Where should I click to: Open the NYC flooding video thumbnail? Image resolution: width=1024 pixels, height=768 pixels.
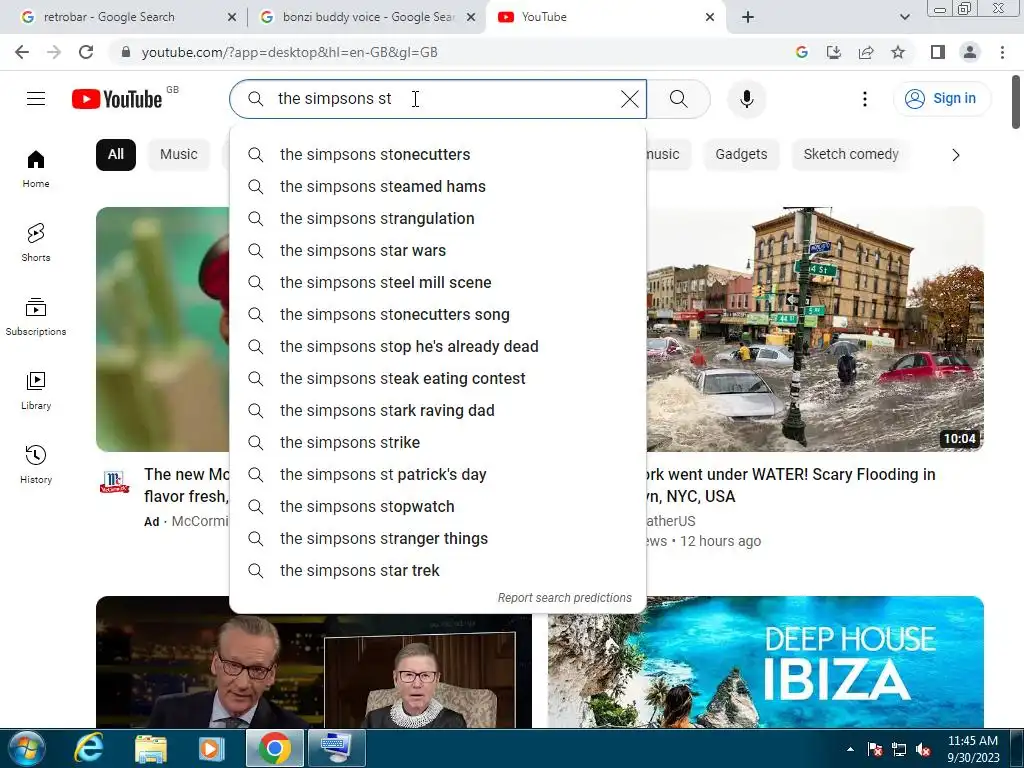[815, 329]
